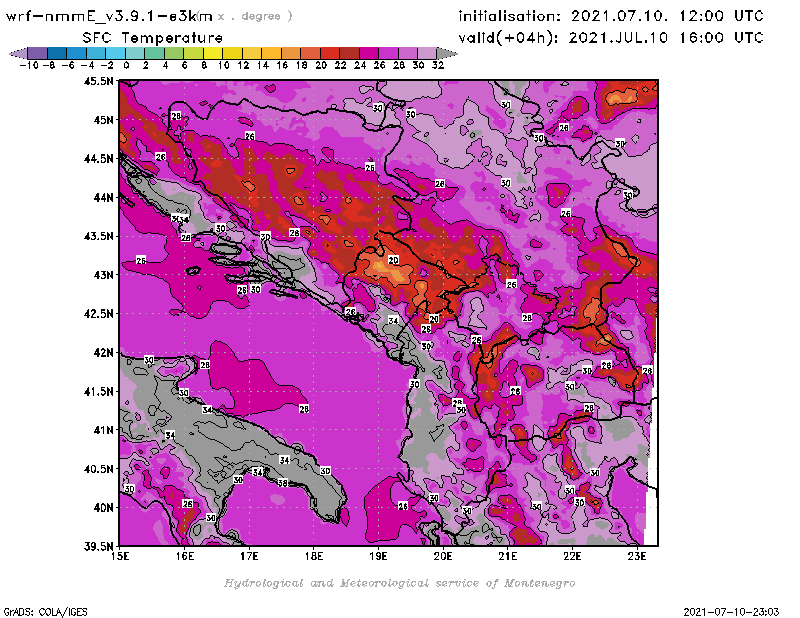Click the '45.5N' latitude label

tap(99, 81)
